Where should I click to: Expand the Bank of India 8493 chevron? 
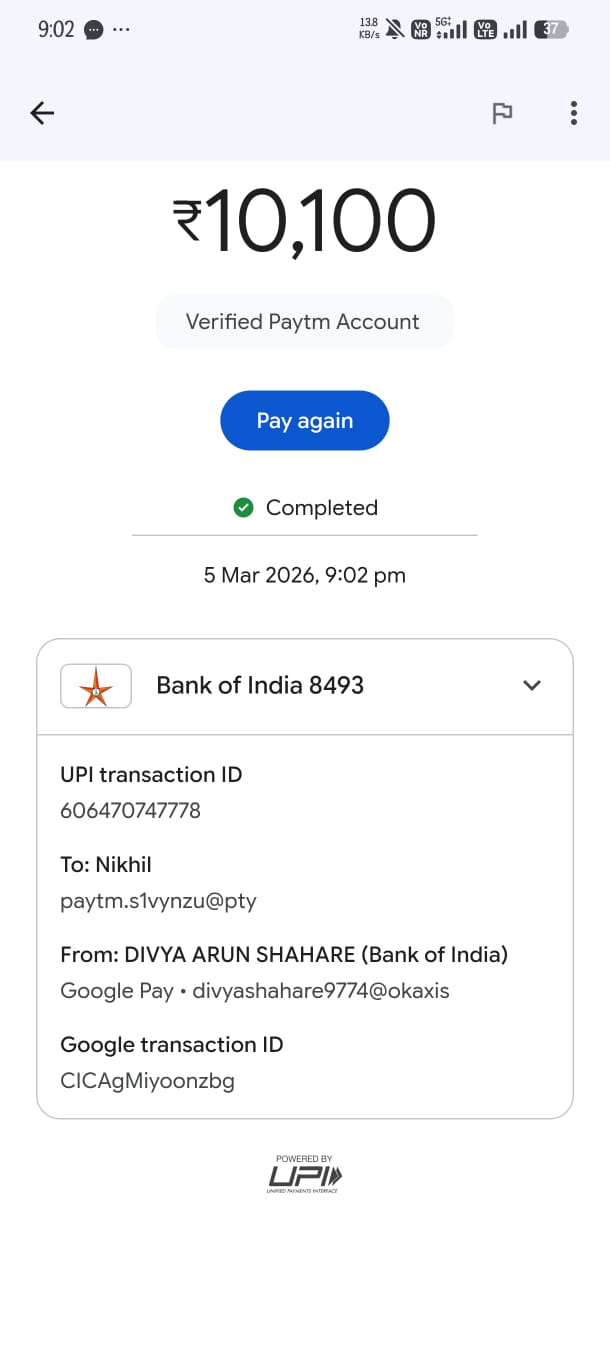(x=532, y=685)
